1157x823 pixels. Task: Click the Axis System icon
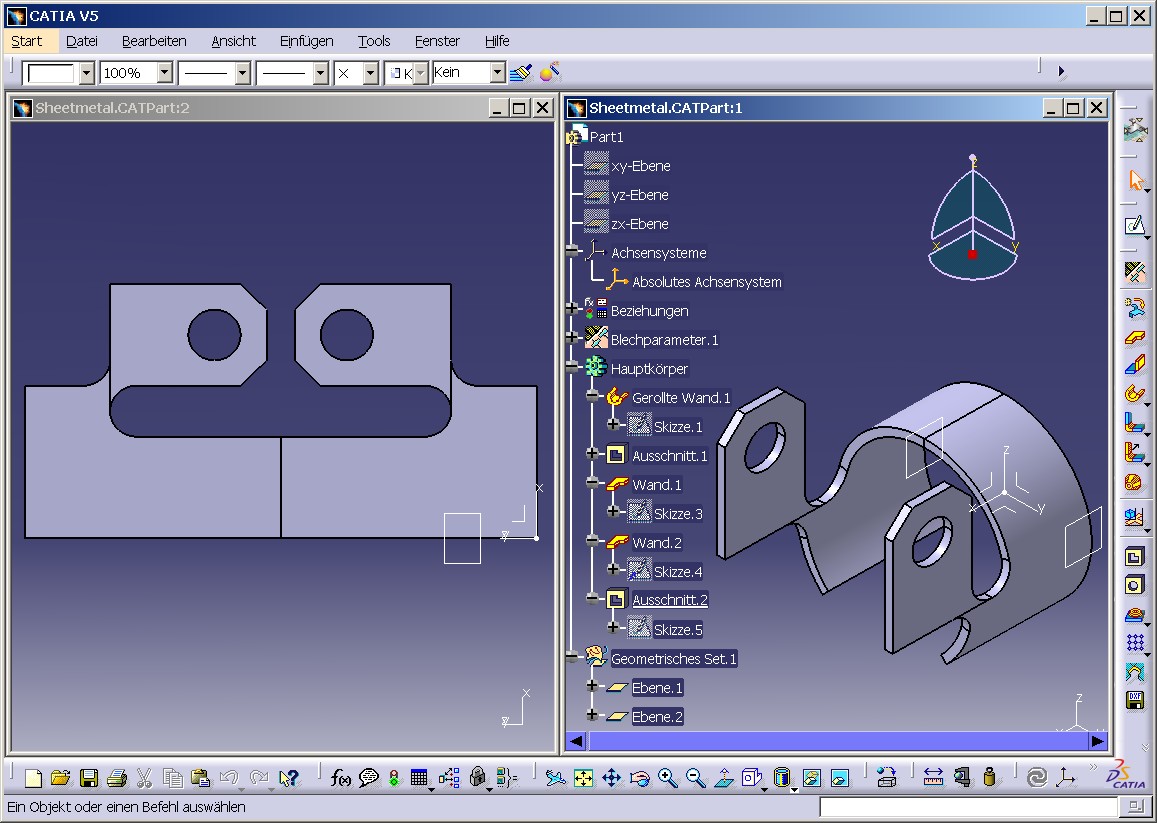click(x=1066, y=777)
